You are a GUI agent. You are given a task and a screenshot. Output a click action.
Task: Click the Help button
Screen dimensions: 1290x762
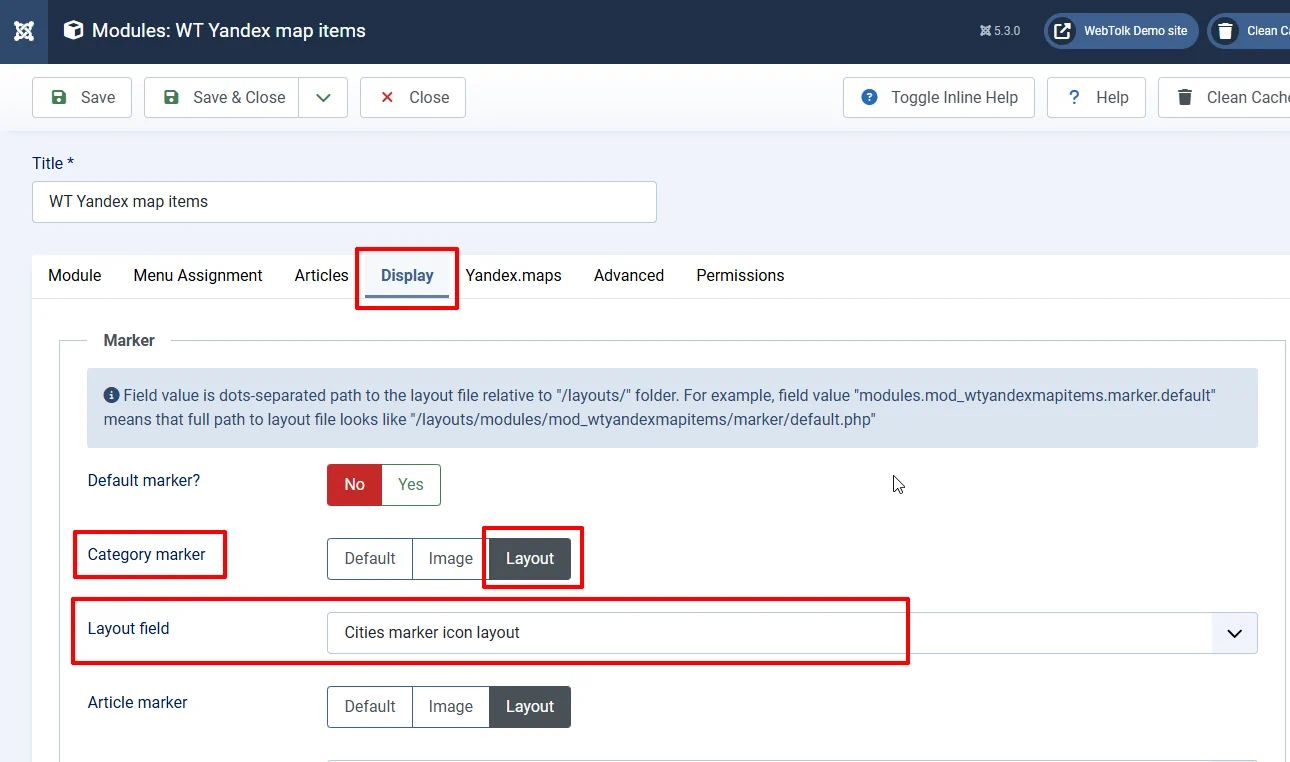(x=1096, y=97)
